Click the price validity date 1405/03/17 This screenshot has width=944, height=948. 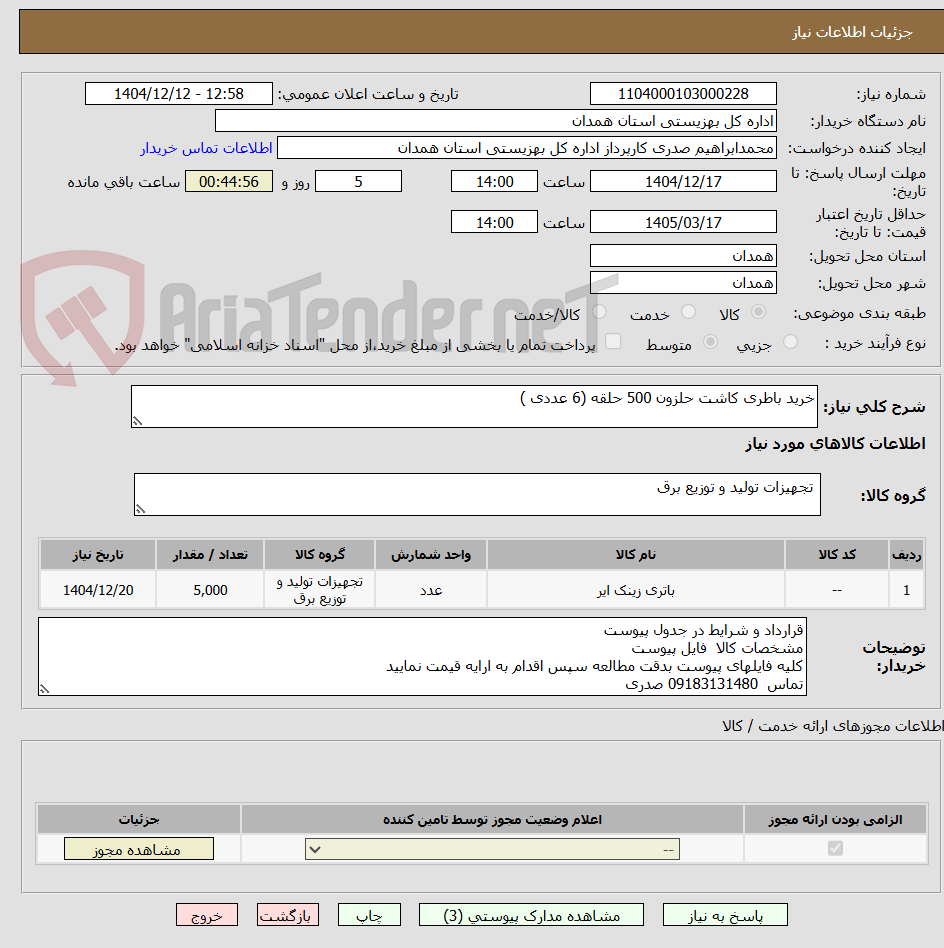(x=683, y=222)
